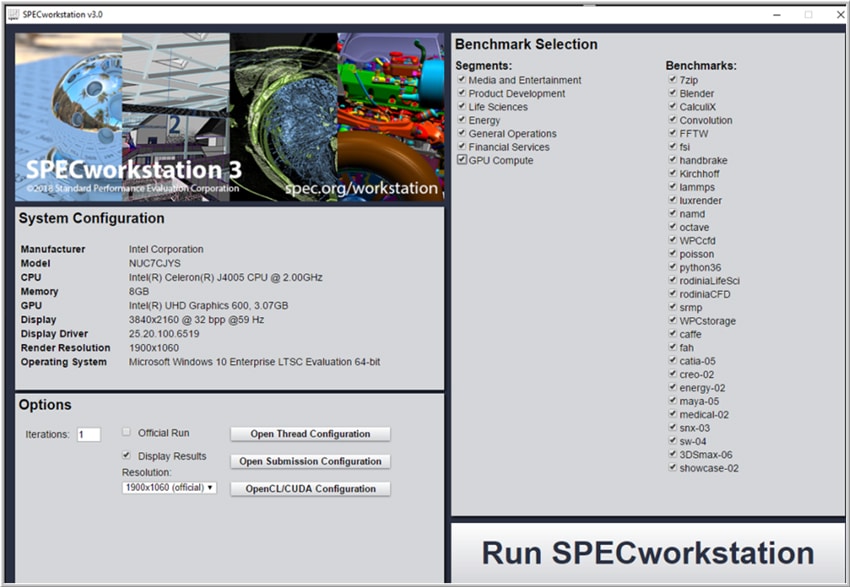Toggle the Kirchhoff benchmark checkbox
This screenshot has height=587, width=850.
tap(673, 173)
